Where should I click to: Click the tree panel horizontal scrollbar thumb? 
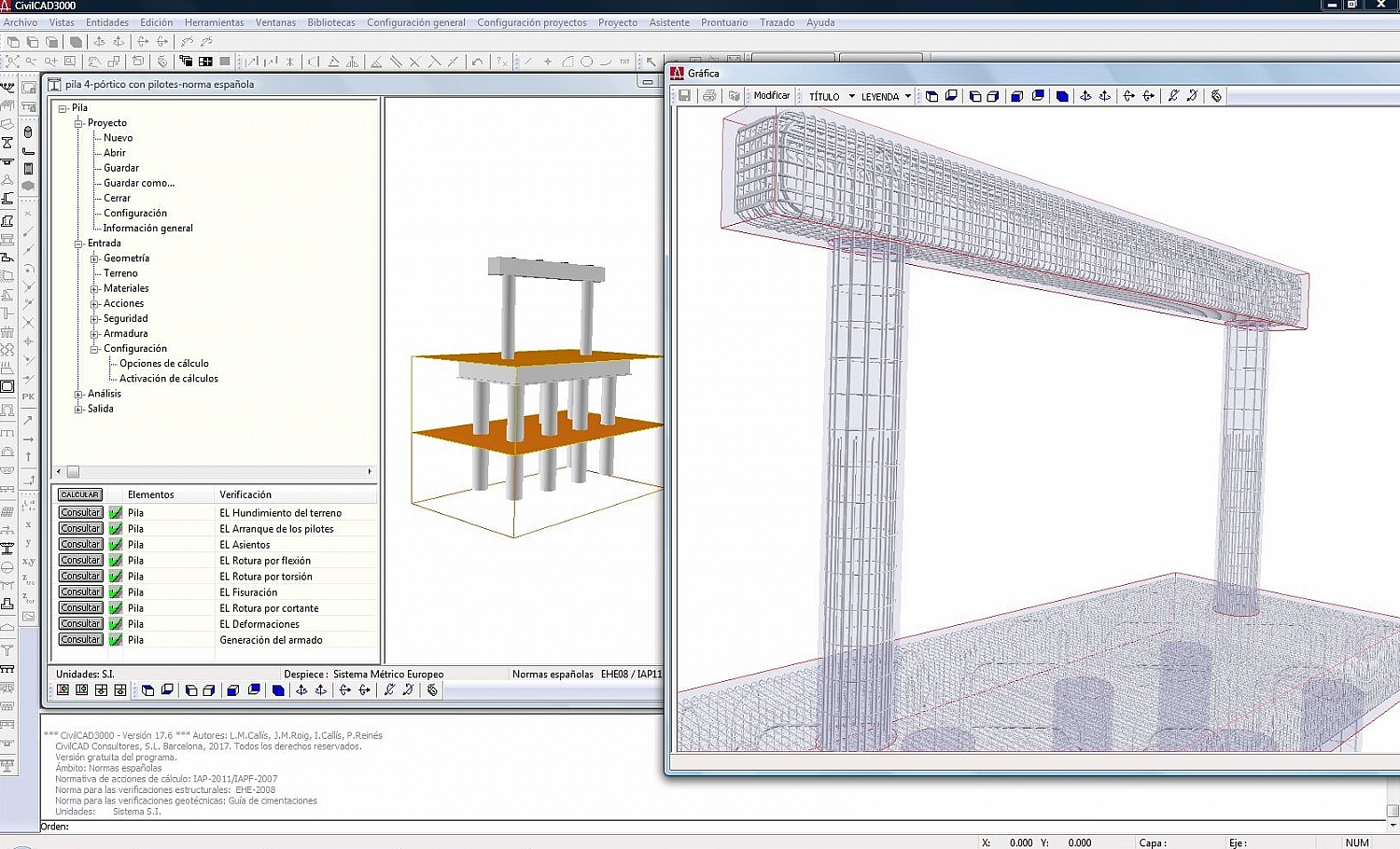73,472
